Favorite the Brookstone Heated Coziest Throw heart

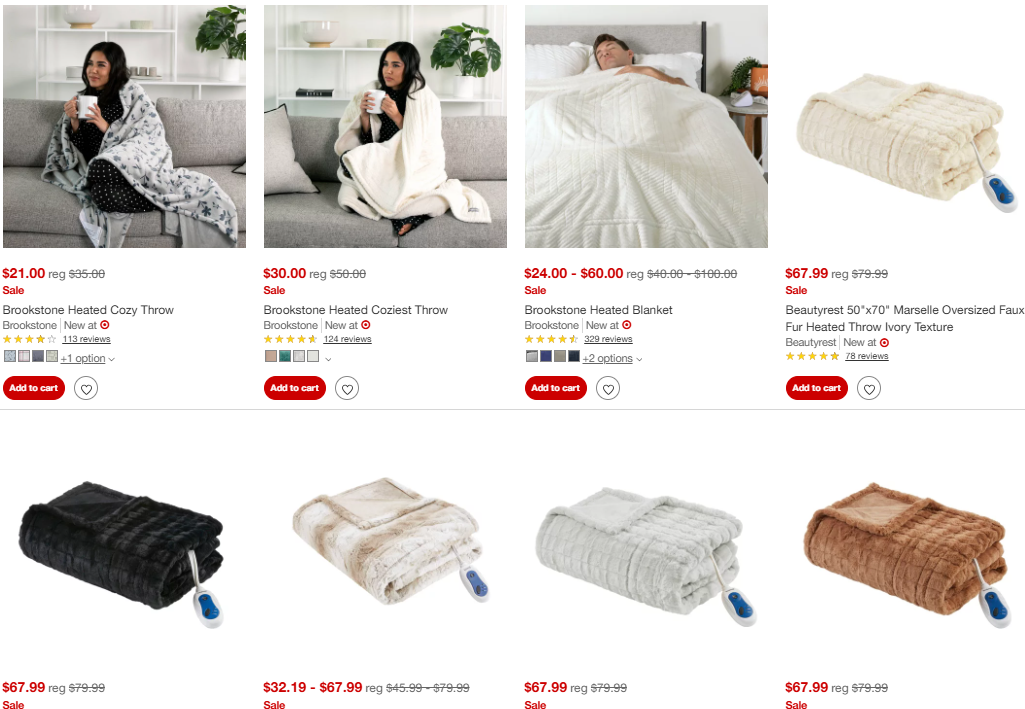(347, 389)
